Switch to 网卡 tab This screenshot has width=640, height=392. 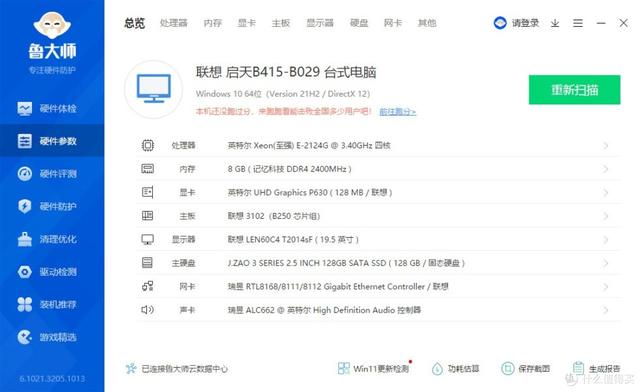click(393, 23)
